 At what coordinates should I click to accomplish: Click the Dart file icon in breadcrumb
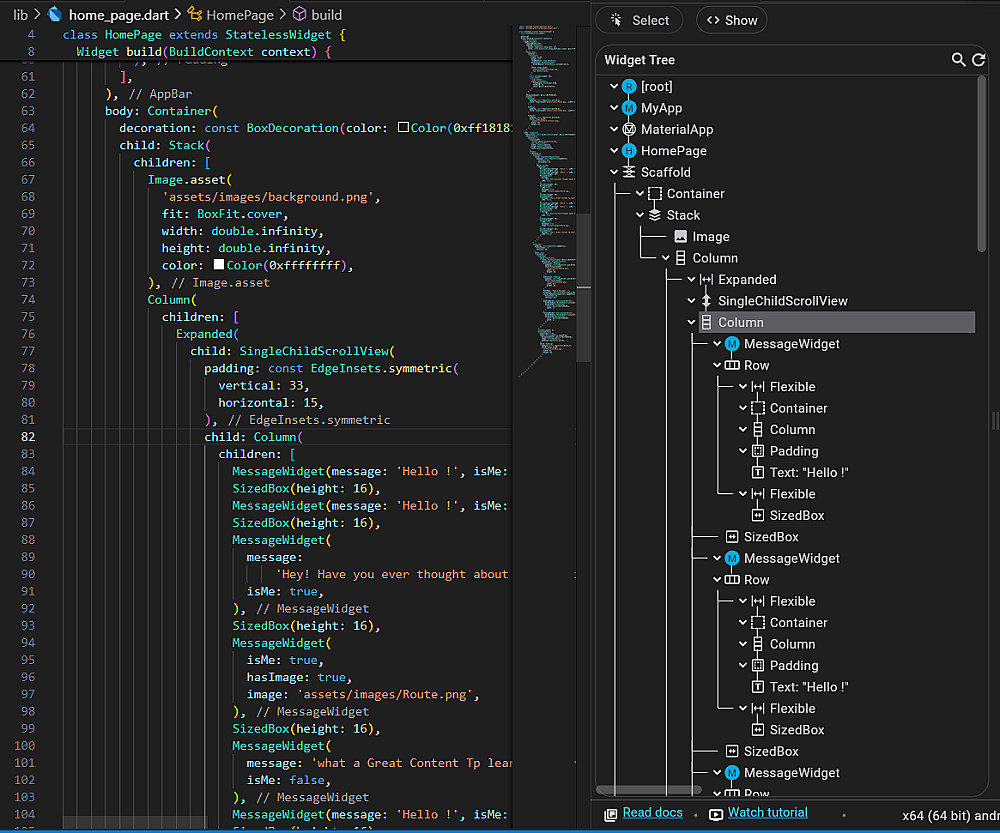[54, 15]
